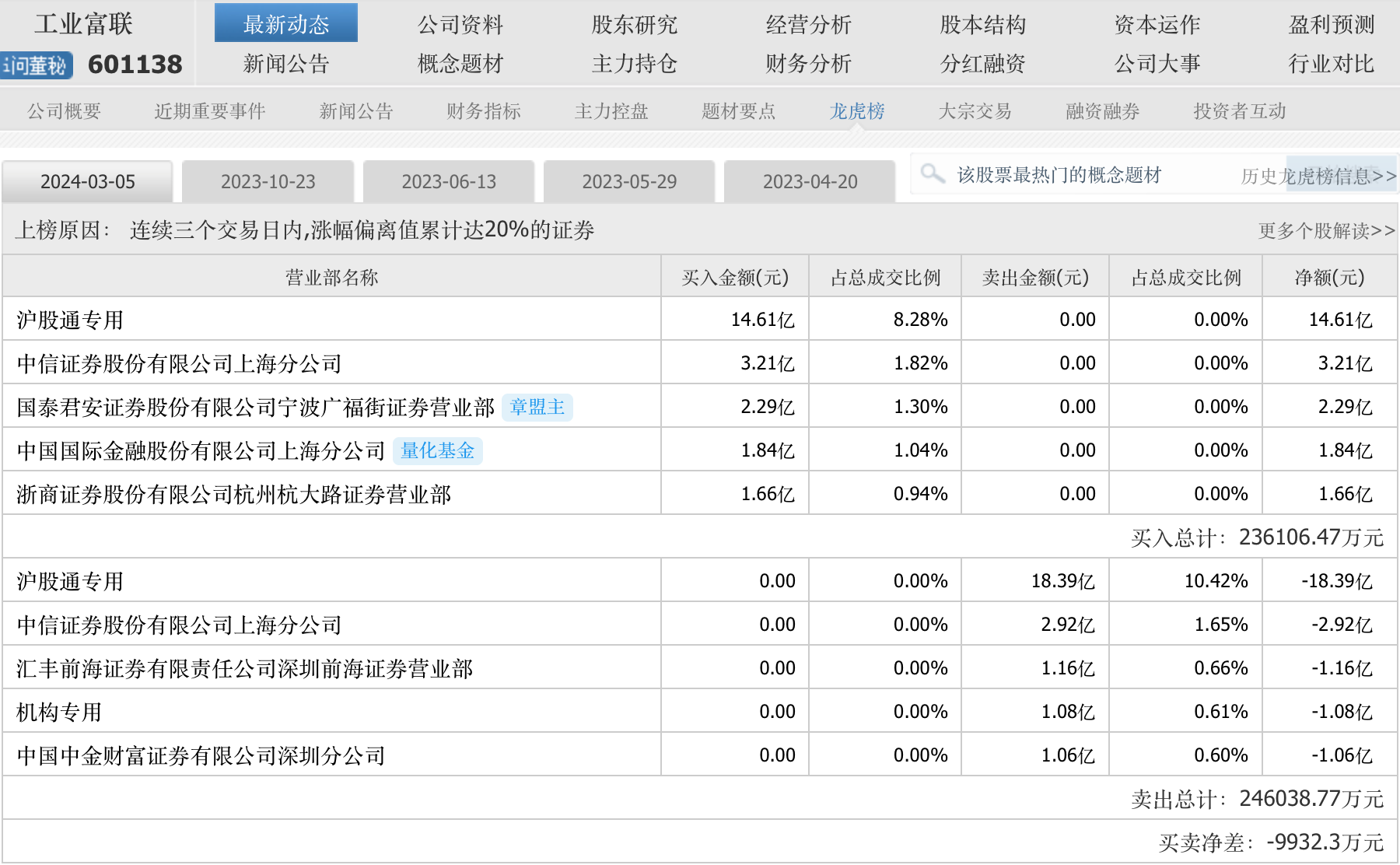Switch to the 2023-06-13 date tab

coord(449,182)
